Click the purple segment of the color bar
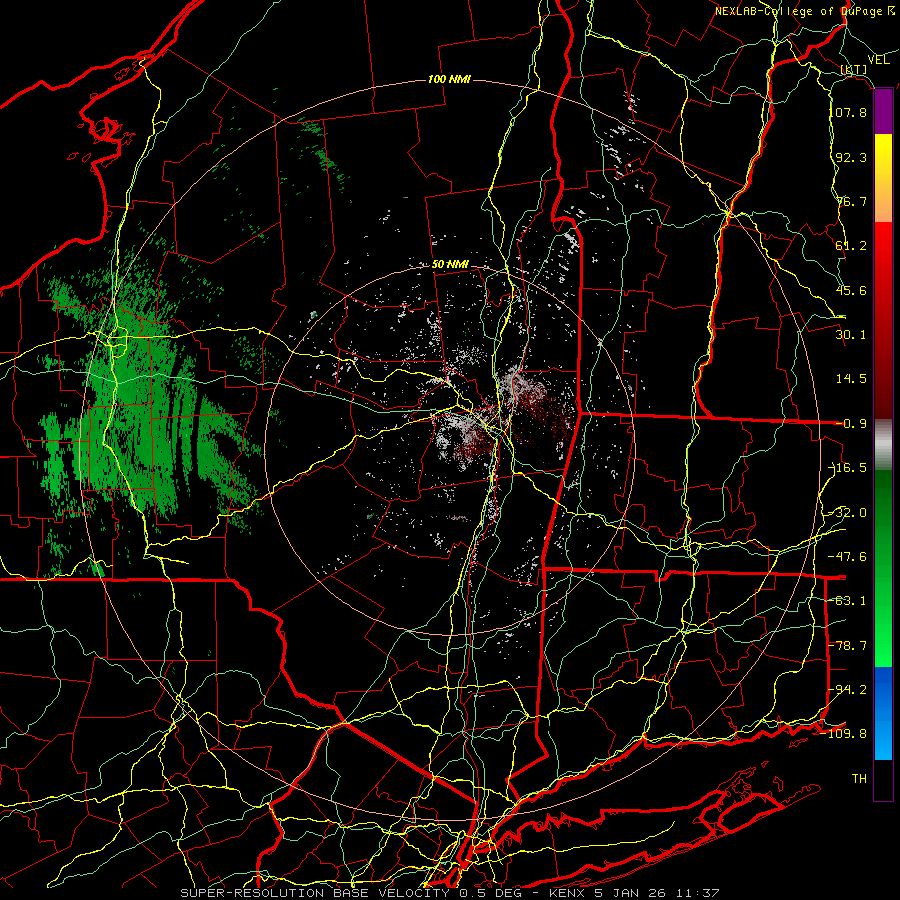Screen dimensions: 900x900 883,112
